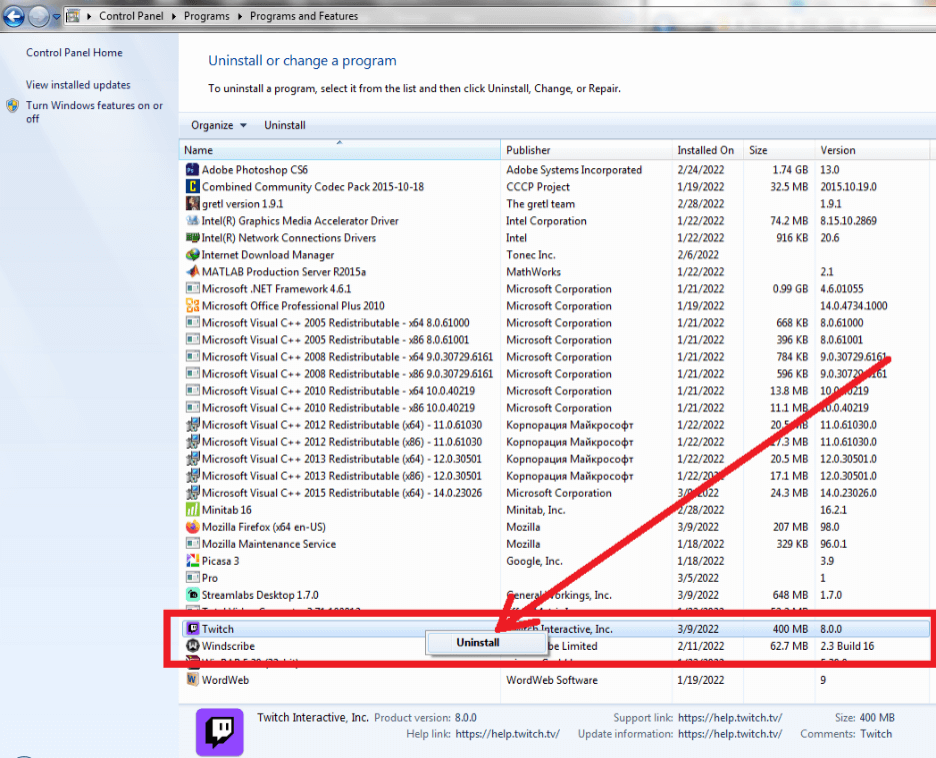Screen dimensions: 936x758
Task: Click the Internet Download Manager icon
Action: (192, 255)
